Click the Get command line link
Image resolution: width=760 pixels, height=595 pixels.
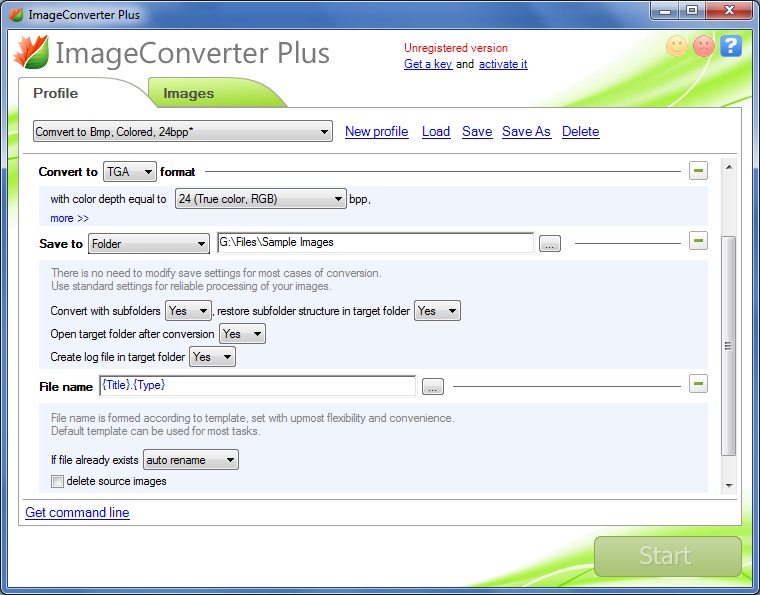tap(77, 513)
